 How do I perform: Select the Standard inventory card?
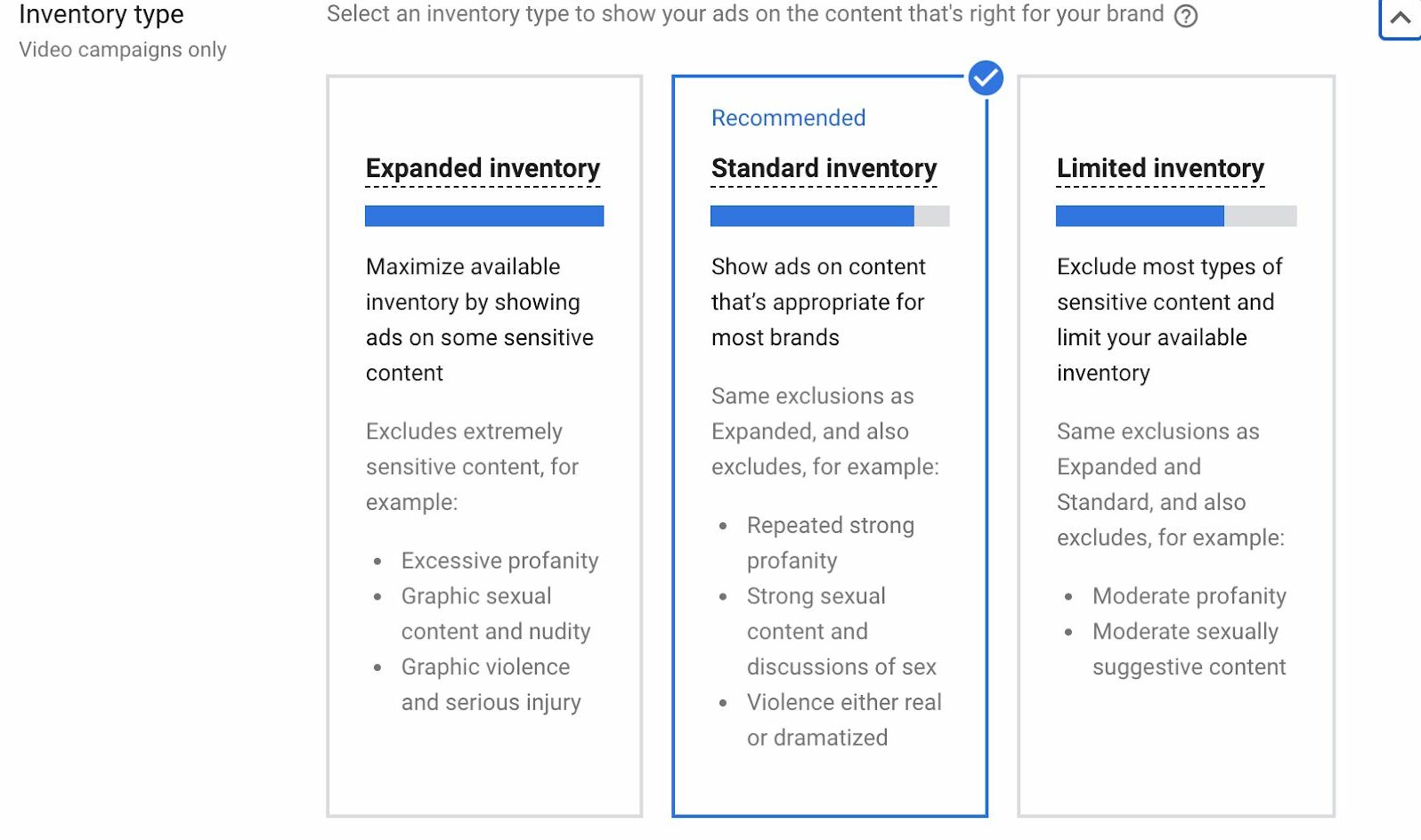[830, 446]
